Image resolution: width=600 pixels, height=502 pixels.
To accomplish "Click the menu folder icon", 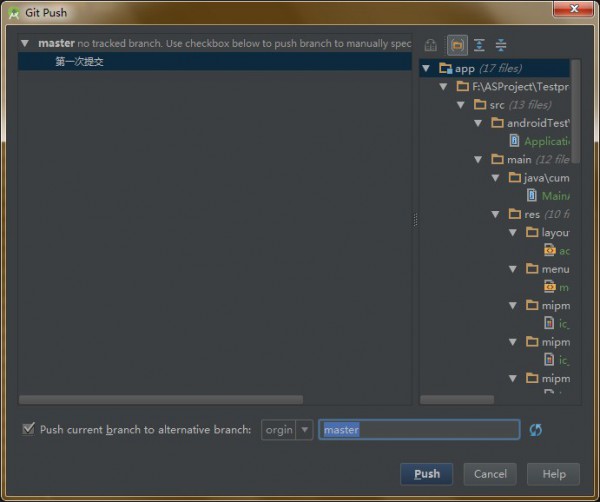I will pos(532,269).
